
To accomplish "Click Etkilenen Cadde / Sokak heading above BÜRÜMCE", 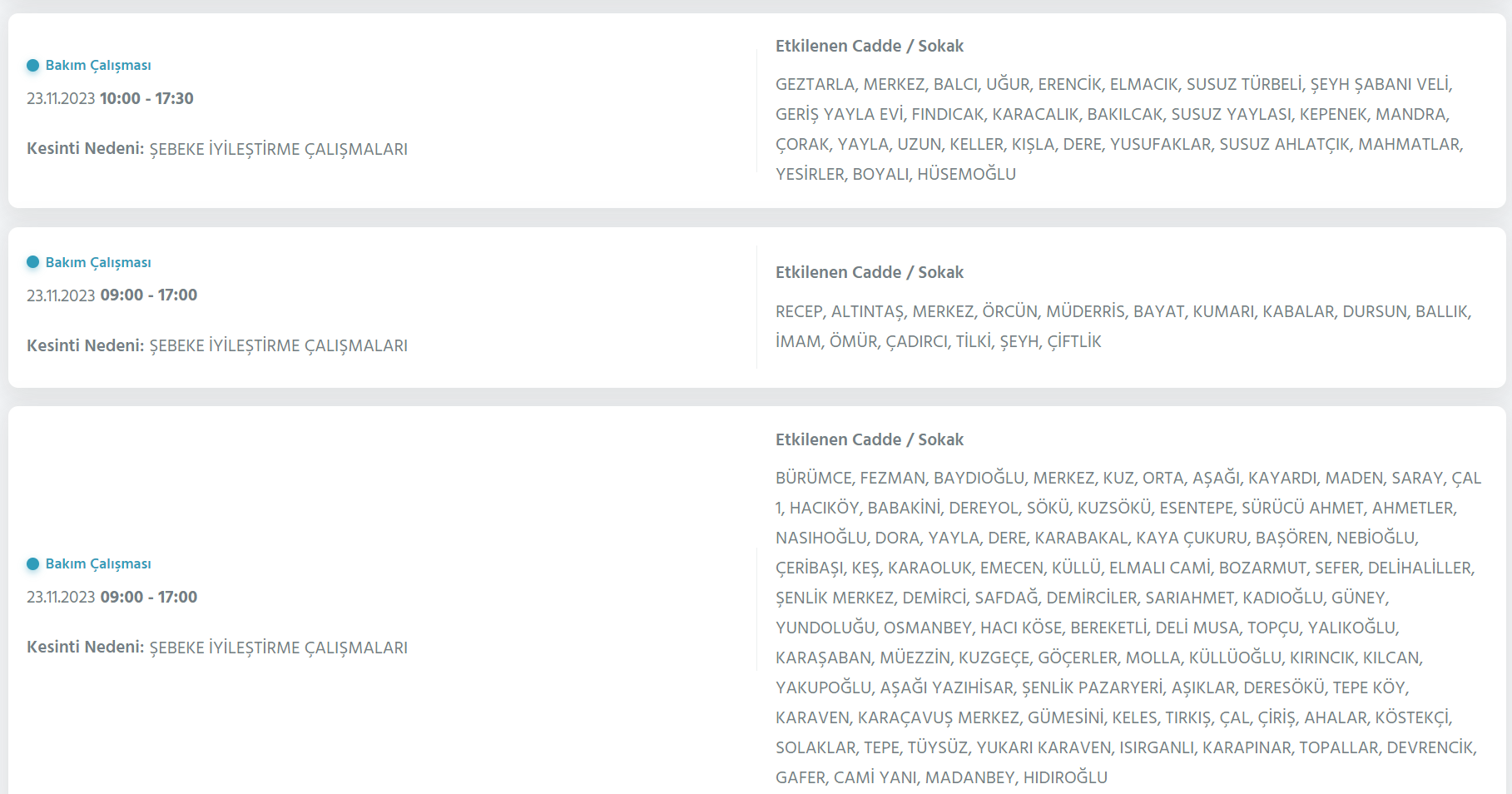I will (870, 439).
